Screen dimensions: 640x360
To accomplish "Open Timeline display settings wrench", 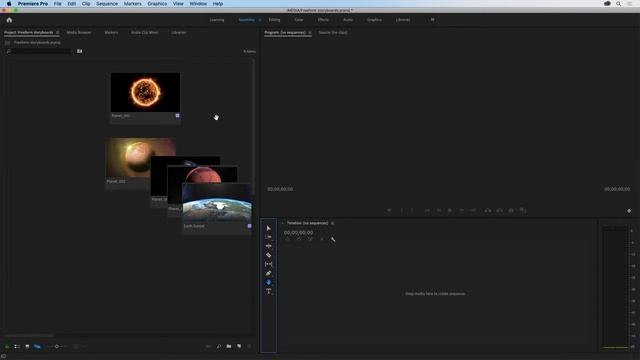I will tap(333, 240).
